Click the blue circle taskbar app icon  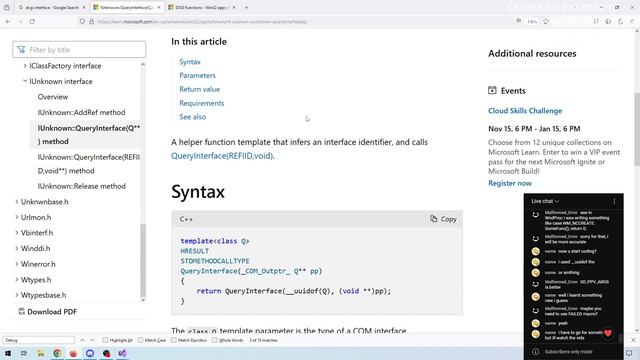pos(90,353)
